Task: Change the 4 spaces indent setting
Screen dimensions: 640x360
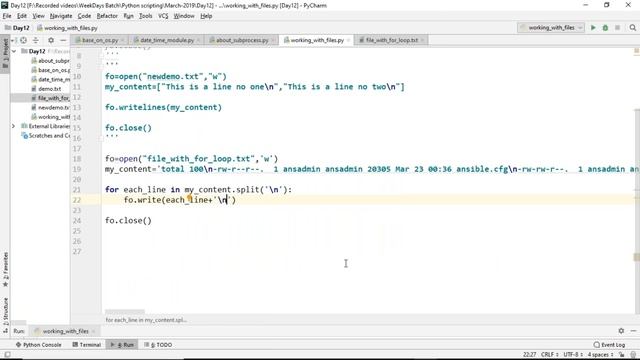Action: pyautogui.click(x=600, y=355)
